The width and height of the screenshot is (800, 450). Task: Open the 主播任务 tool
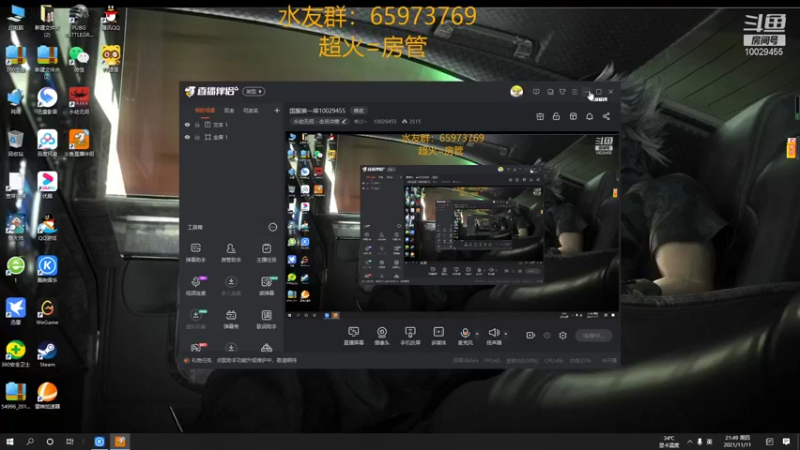[266, 253]
